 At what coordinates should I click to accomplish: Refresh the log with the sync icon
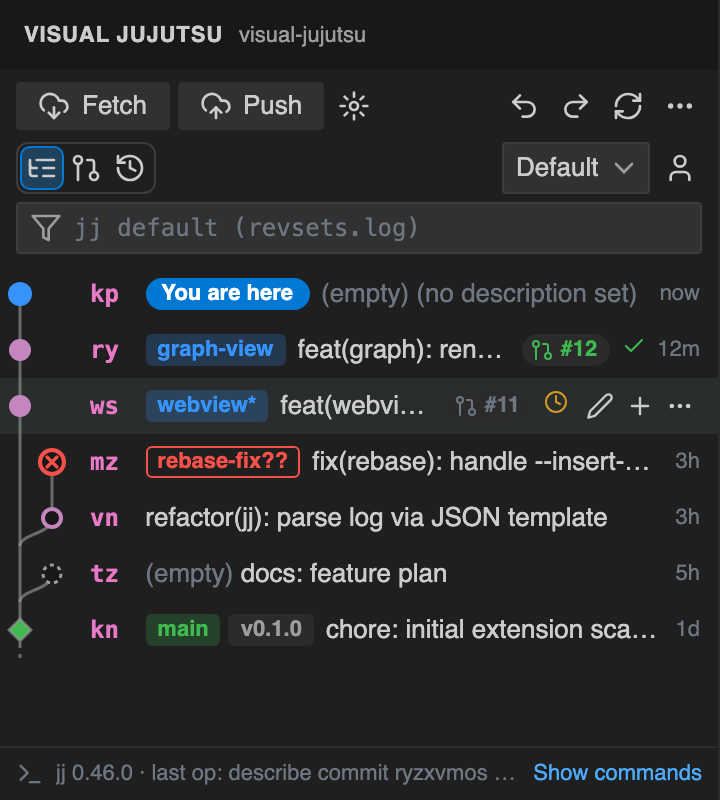(x=628, y=106)
